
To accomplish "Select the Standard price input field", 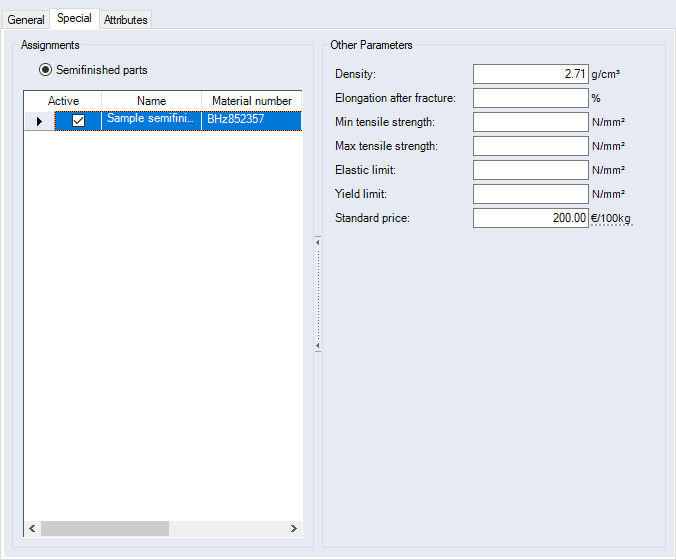I will (x=530, y=218).
